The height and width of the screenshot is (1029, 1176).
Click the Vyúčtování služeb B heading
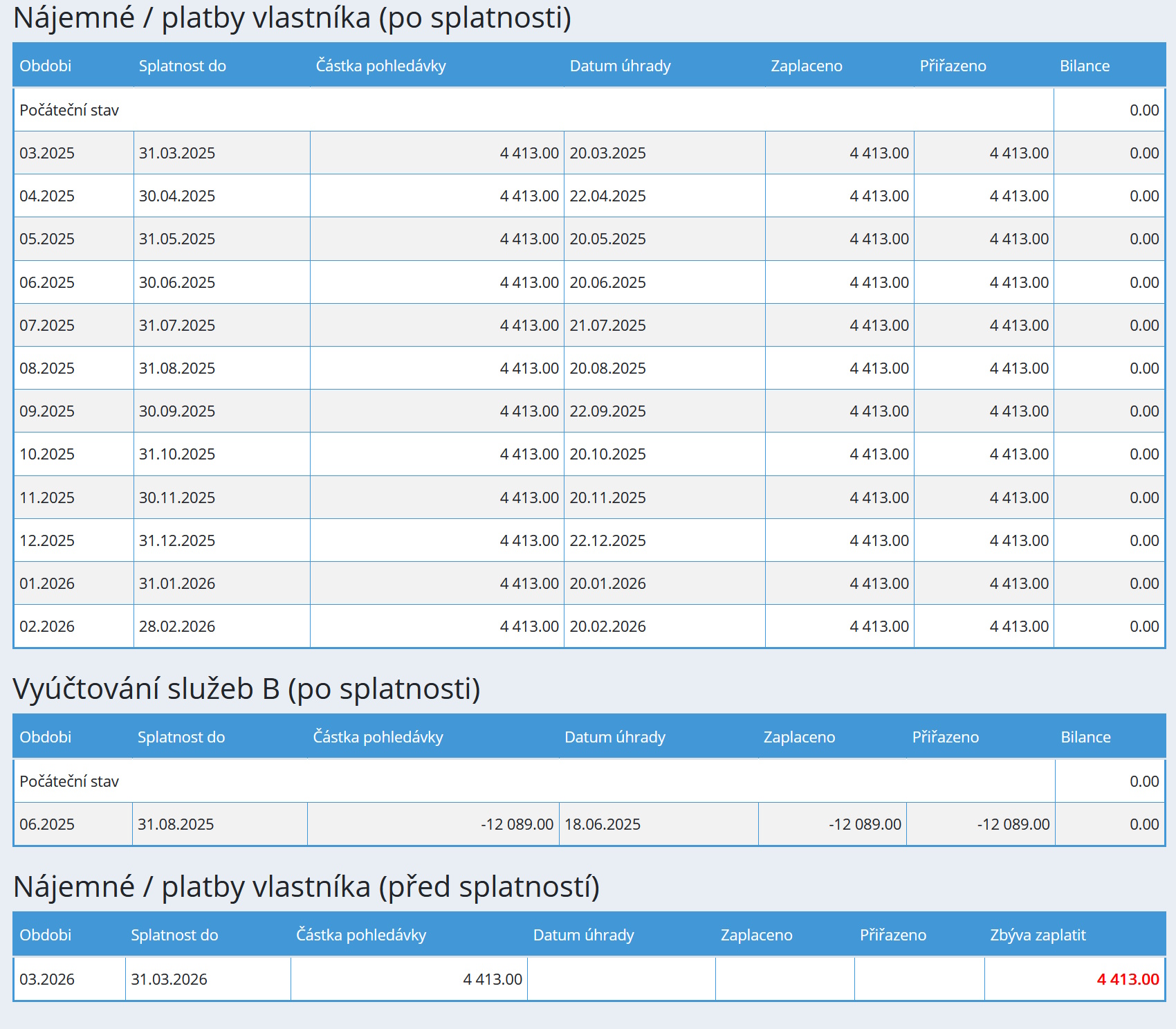point(246,689)
